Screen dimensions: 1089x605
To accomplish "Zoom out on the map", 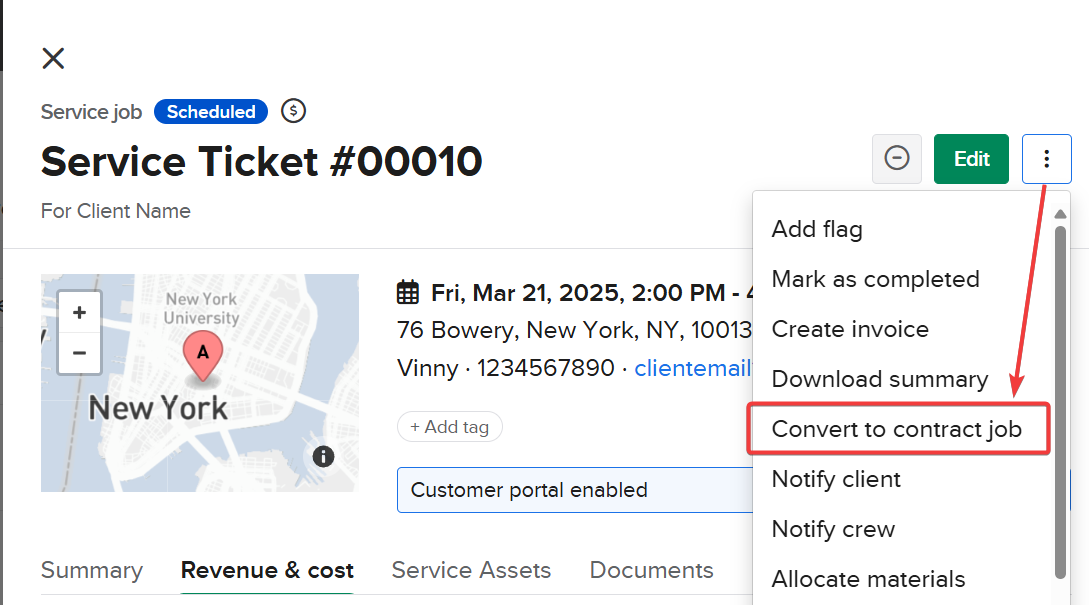I will point(80,352).
